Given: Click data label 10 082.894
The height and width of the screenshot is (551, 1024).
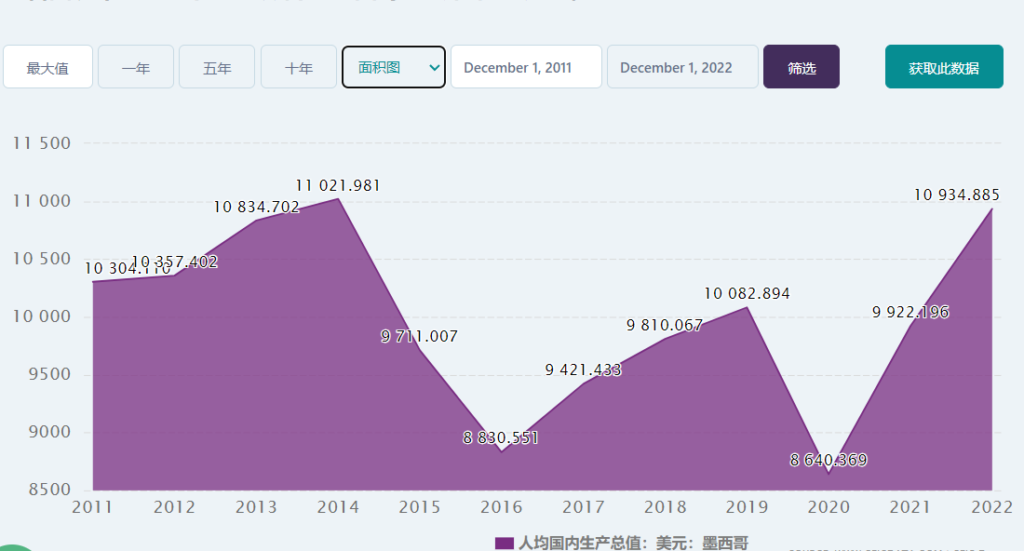Looking at the screenshot, I should coord(746,294).
